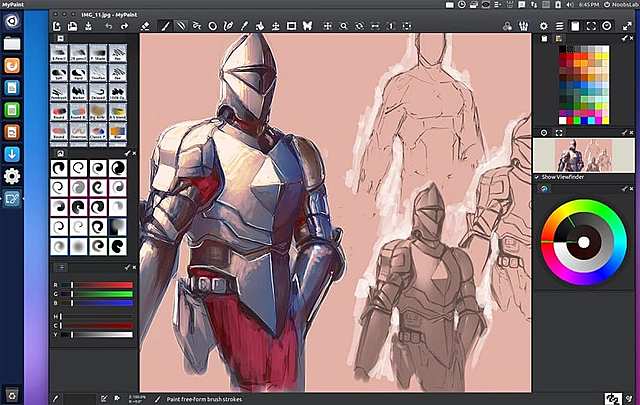
Task: Select the Pan View cross-arrows tool
Action: pos(327,26)
